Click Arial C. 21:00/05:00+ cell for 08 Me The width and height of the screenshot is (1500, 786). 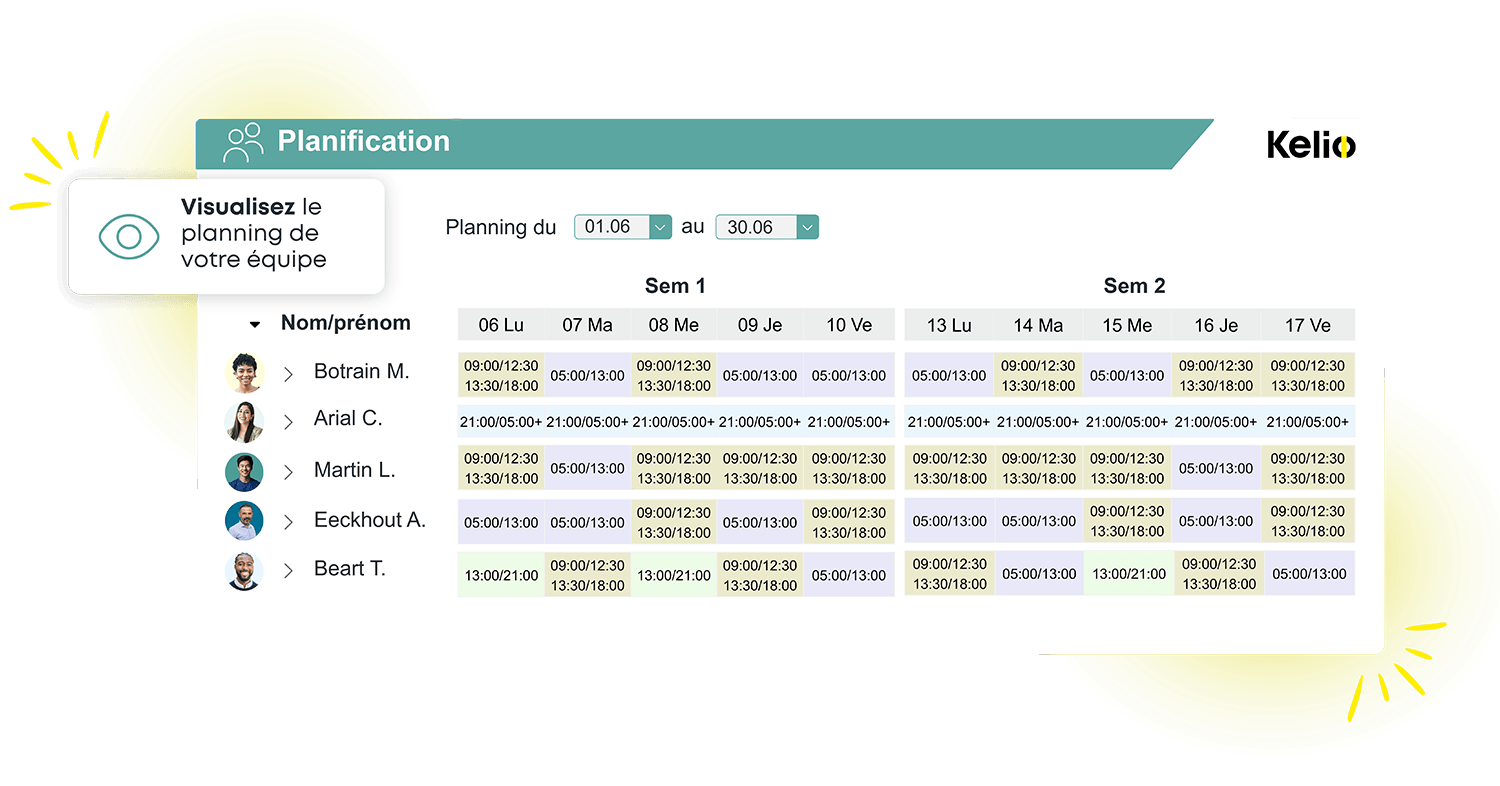coord(674,422)
